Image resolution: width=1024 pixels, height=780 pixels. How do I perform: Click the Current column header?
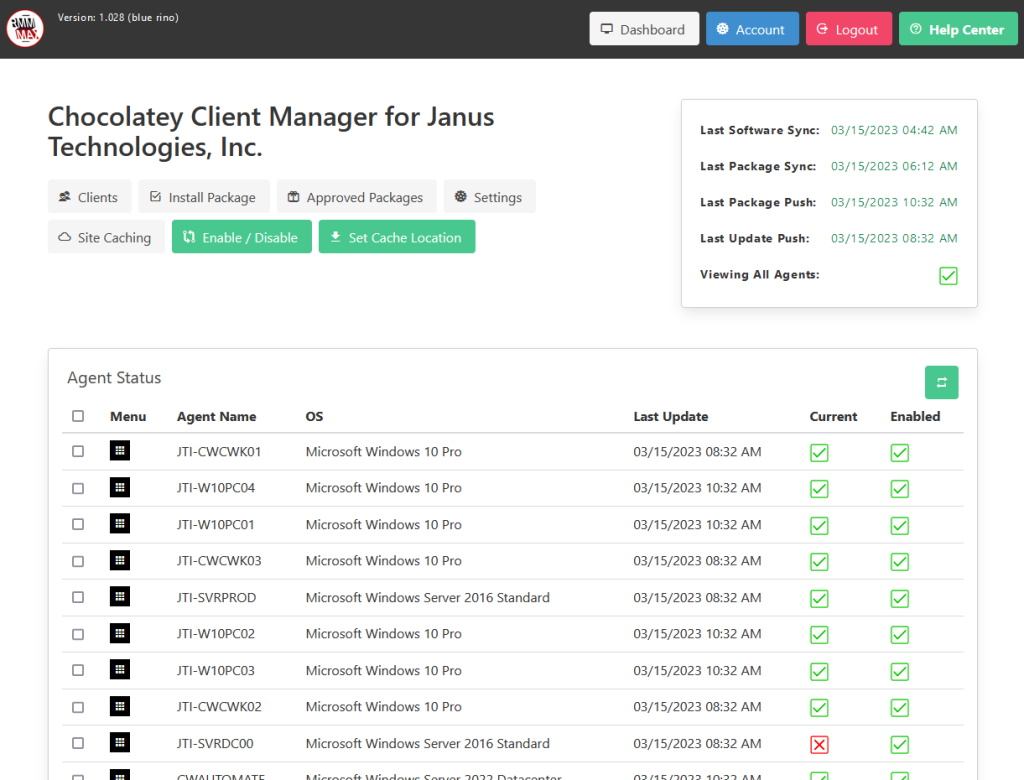(x=833, y=416)
